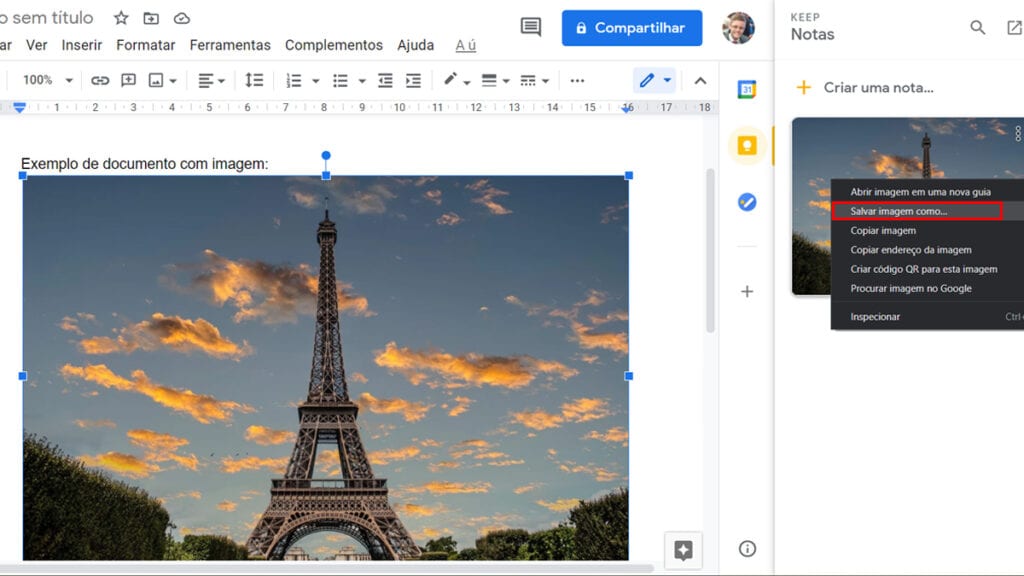Click 'Criar uma nota...' in Keep
Image resolution: width=1024 pixels, height=576 pixels.
tap(878, 88)
